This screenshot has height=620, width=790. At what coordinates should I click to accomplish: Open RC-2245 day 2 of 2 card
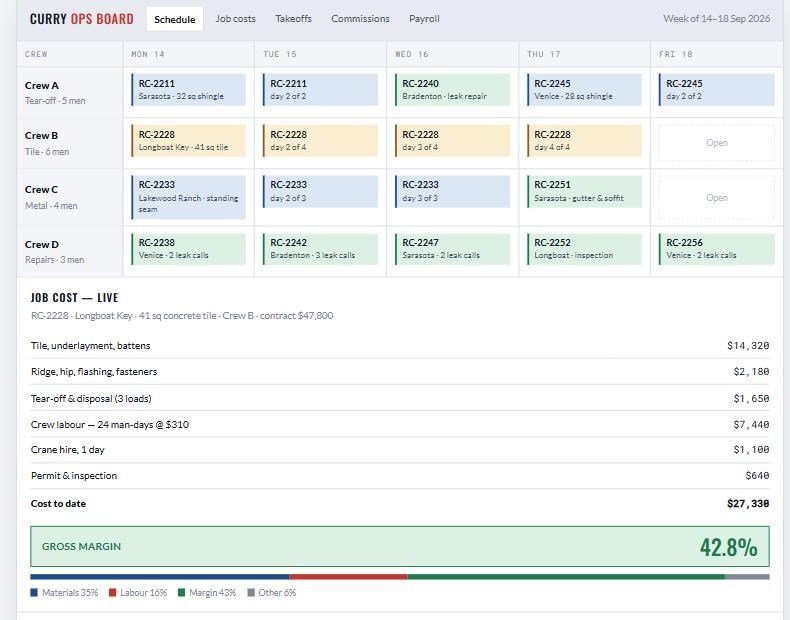pyautogui.click(x=716, y=90)
